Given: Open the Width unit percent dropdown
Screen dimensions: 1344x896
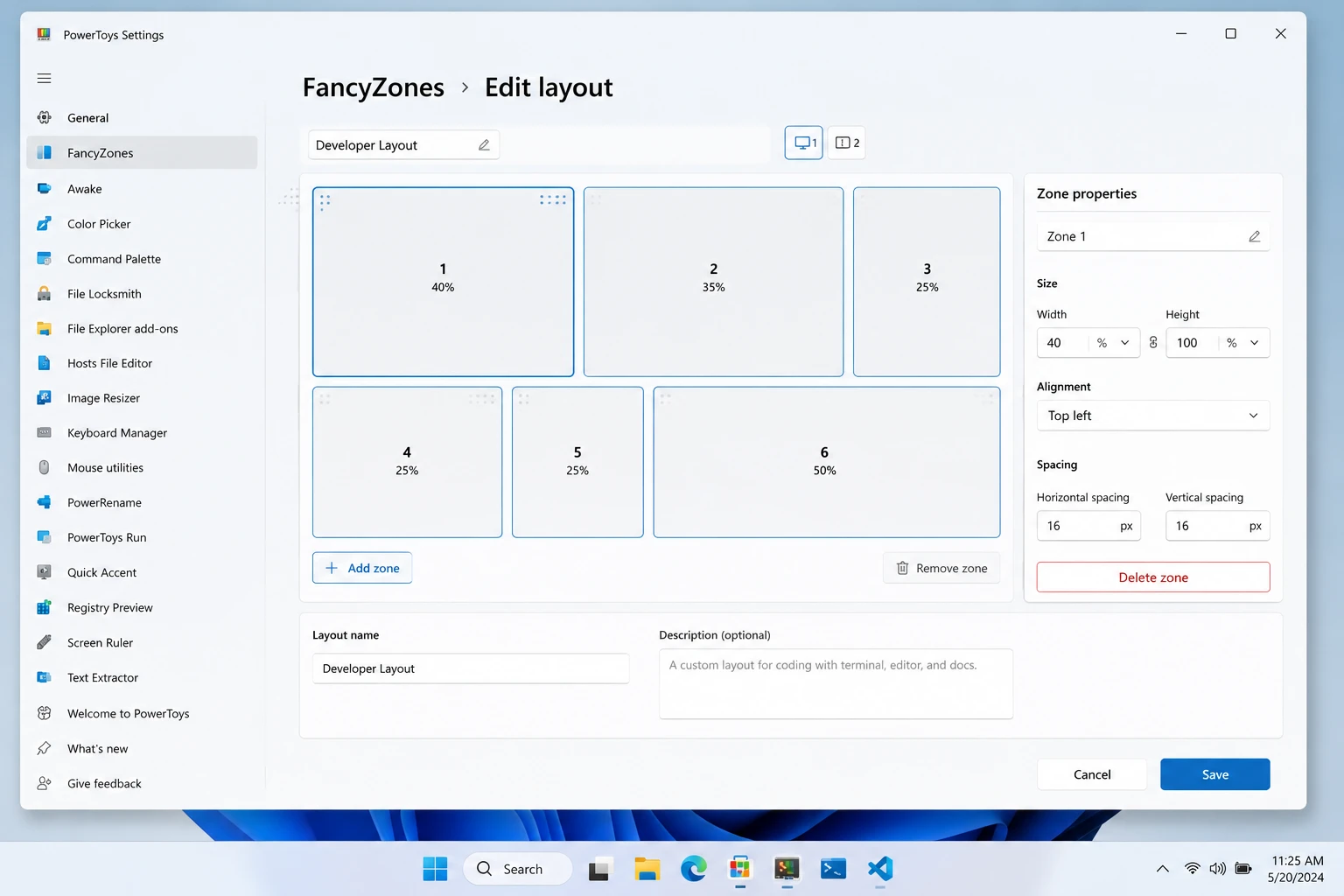Looking at the screenshot, I should point(1114,343).
